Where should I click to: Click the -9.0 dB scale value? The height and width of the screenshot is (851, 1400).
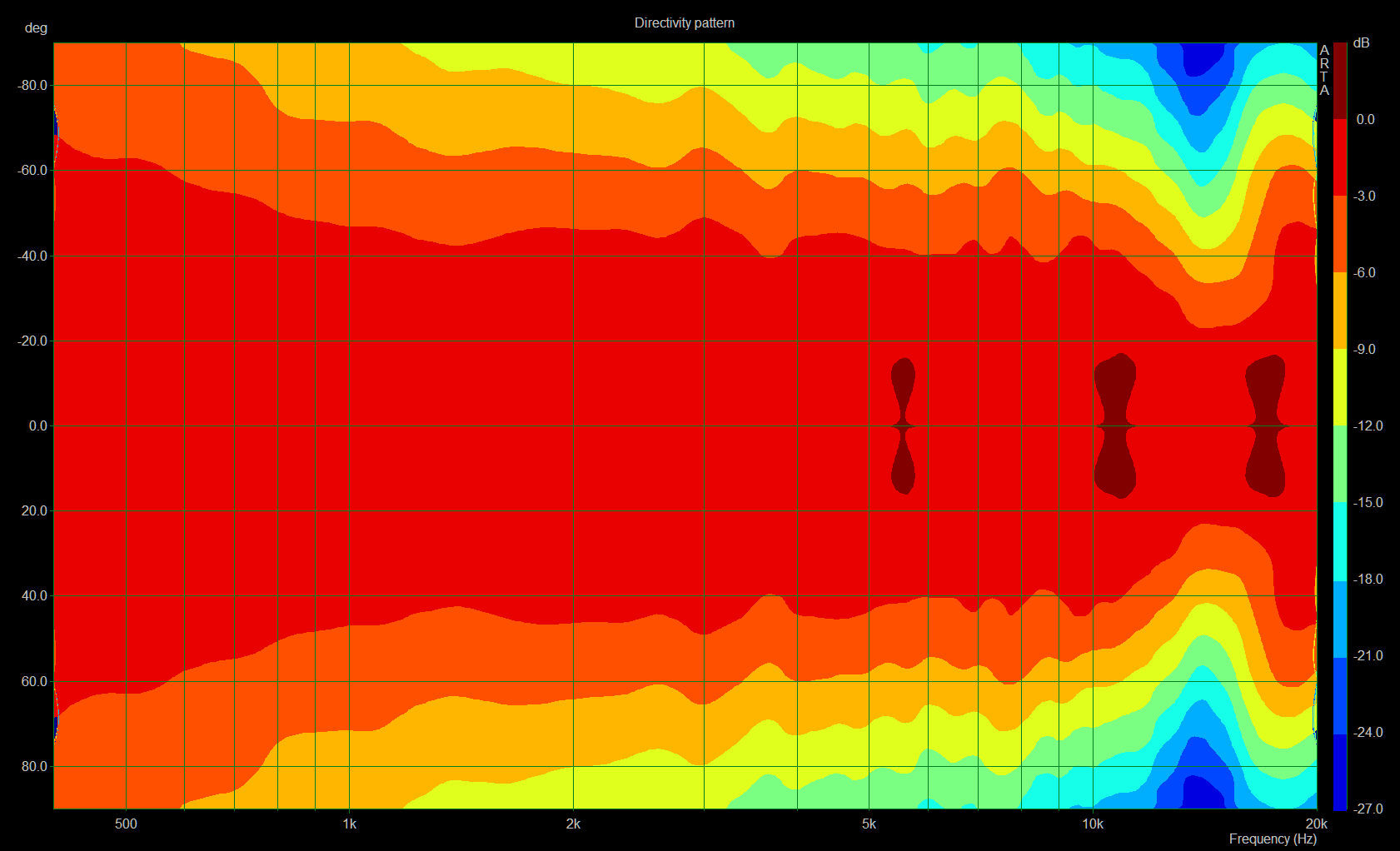point(1366,349)
